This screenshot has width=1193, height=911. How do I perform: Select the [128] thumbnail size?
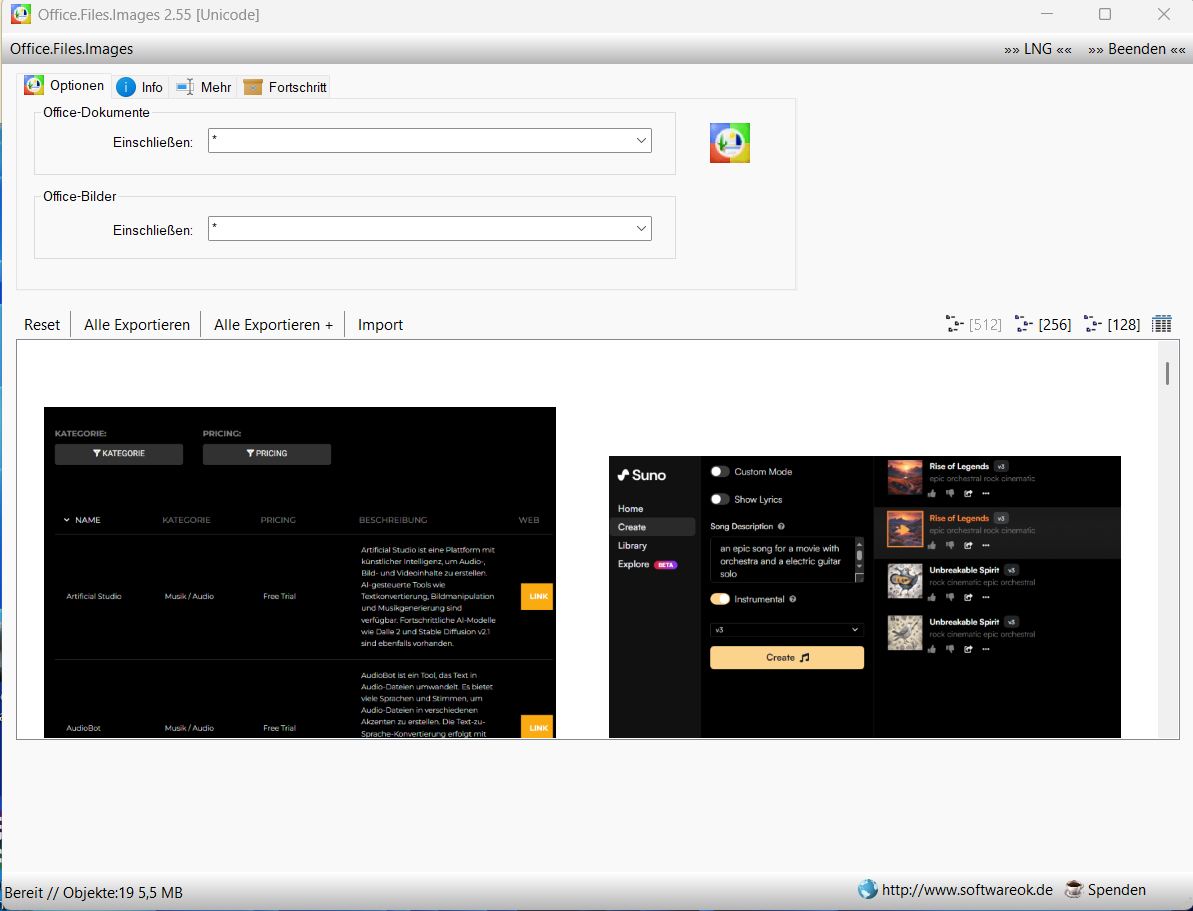(1112, 324)
